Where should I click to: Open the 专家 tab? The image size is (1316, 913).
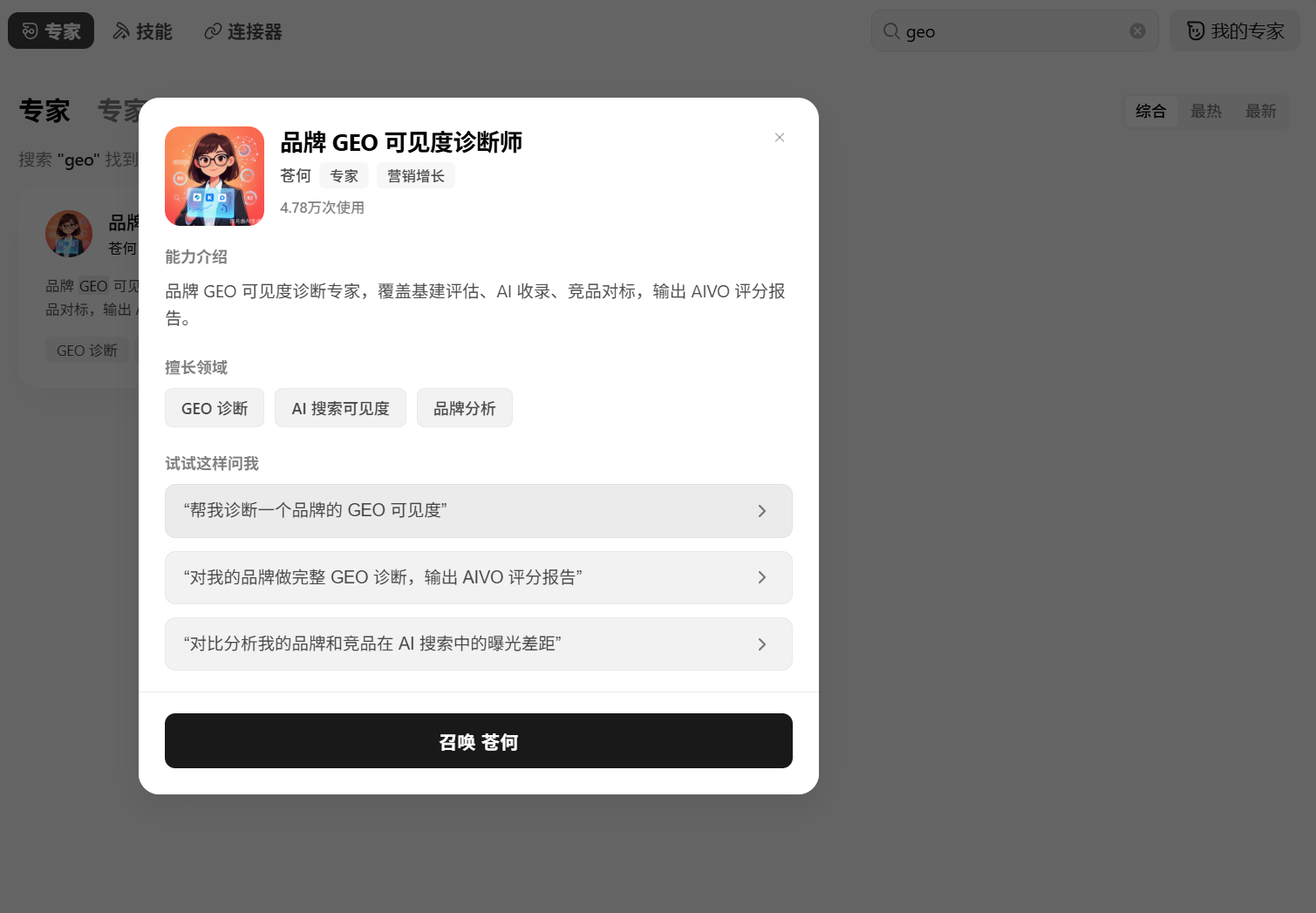[51, 31]
